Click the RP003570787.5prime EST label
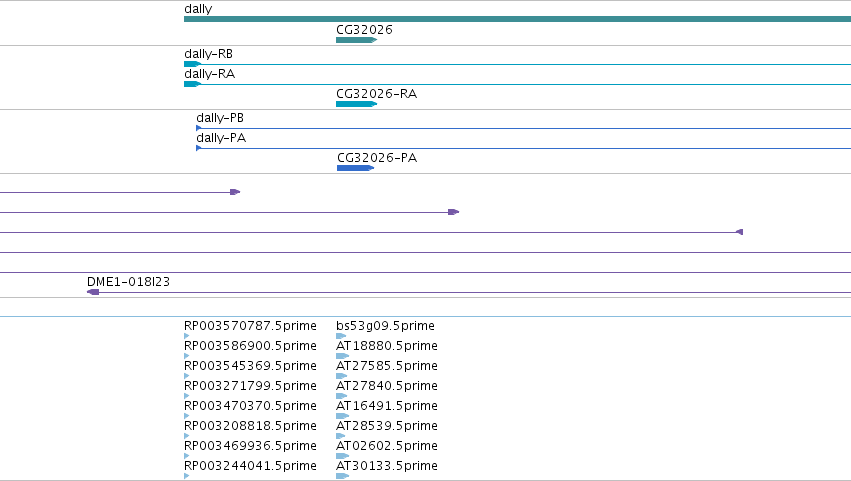851x481 pixels. [x=250, y=326]
